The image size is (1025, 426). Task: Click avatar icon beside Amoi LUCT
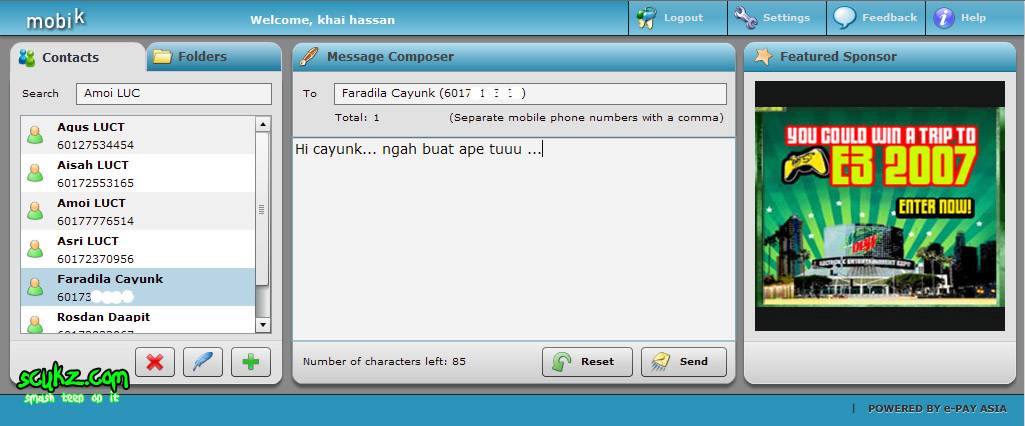(36, 211)
